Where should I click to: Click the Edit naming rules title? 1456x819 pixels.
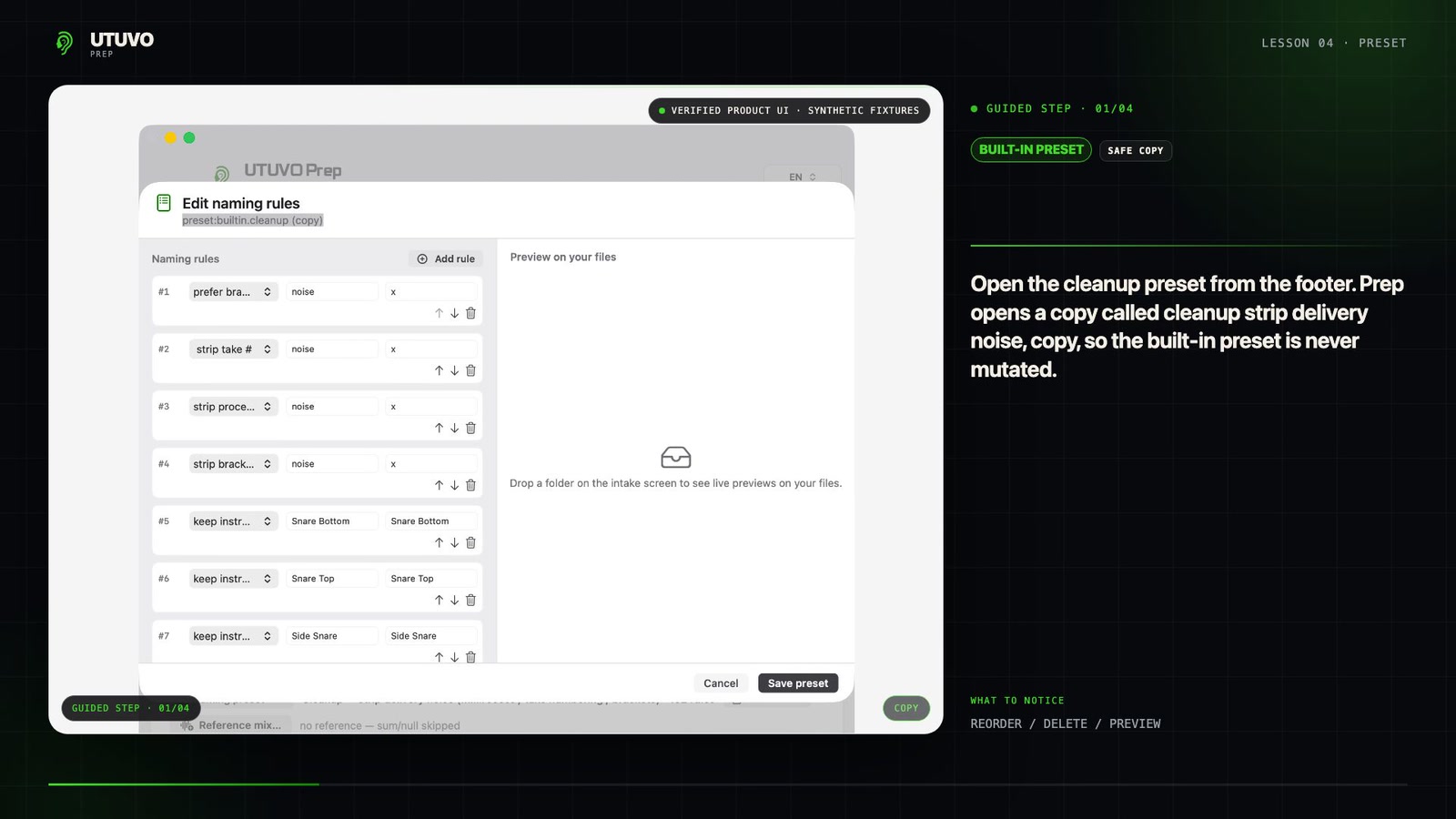(241, 203)
